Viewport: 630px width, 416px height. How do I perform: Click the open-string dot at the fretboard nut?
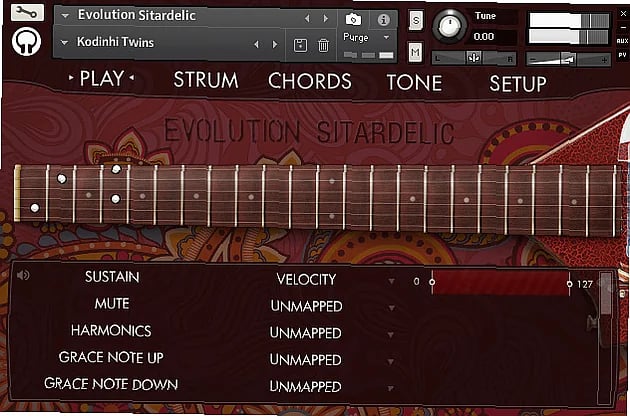[35, 208]
